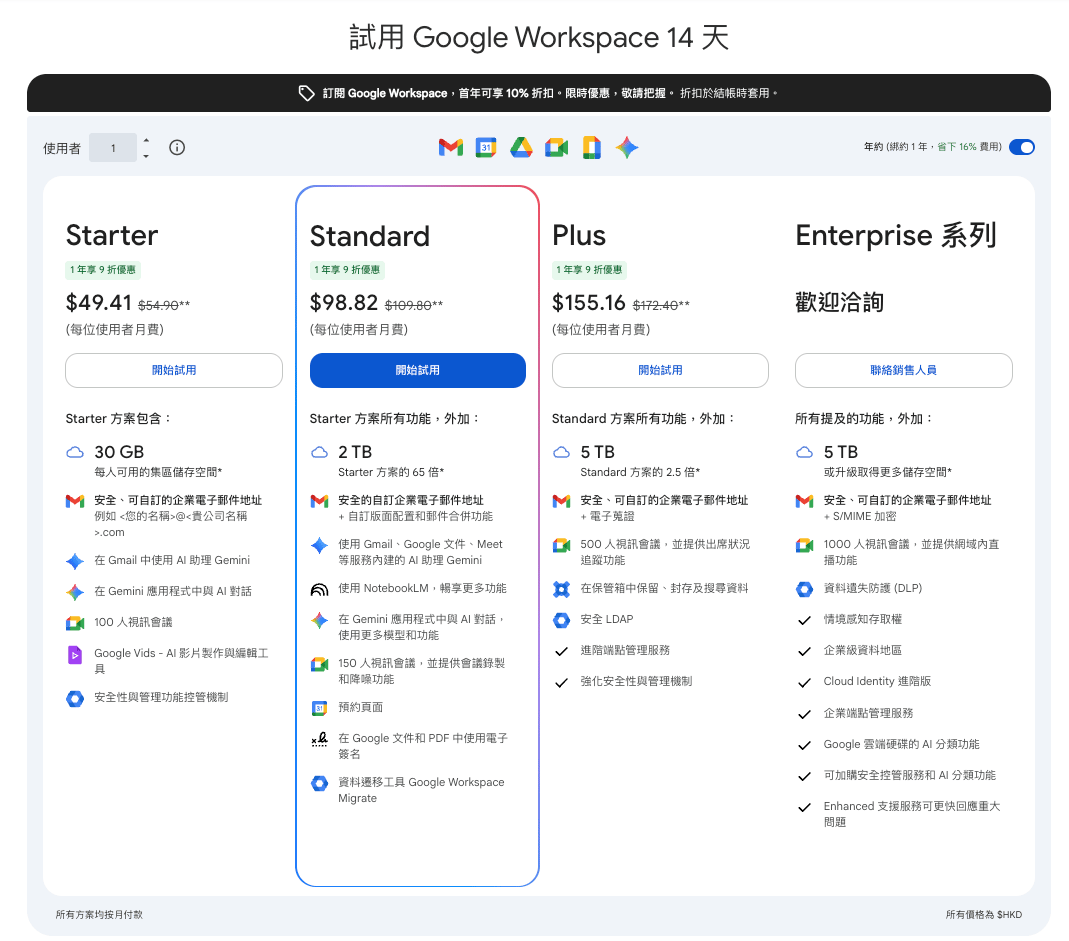Image resolution: width=1069 pixels, height=941 pixels.
Task: Click the NotebookLM icon in the Standard plan
Action: pyautogui.click(x=319, y=589)
